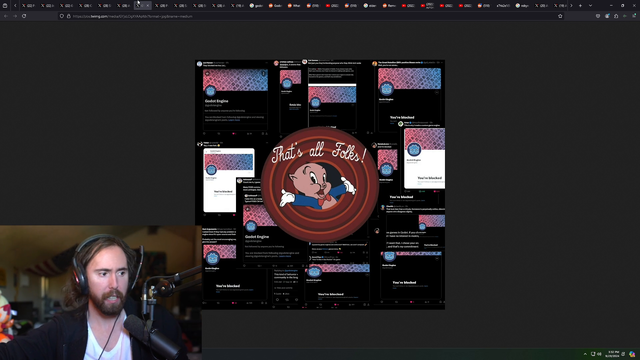This screenshot has height=360, width=640.
Task: Expand the list all tabs dropdown
Action: [x=590, y=6]
